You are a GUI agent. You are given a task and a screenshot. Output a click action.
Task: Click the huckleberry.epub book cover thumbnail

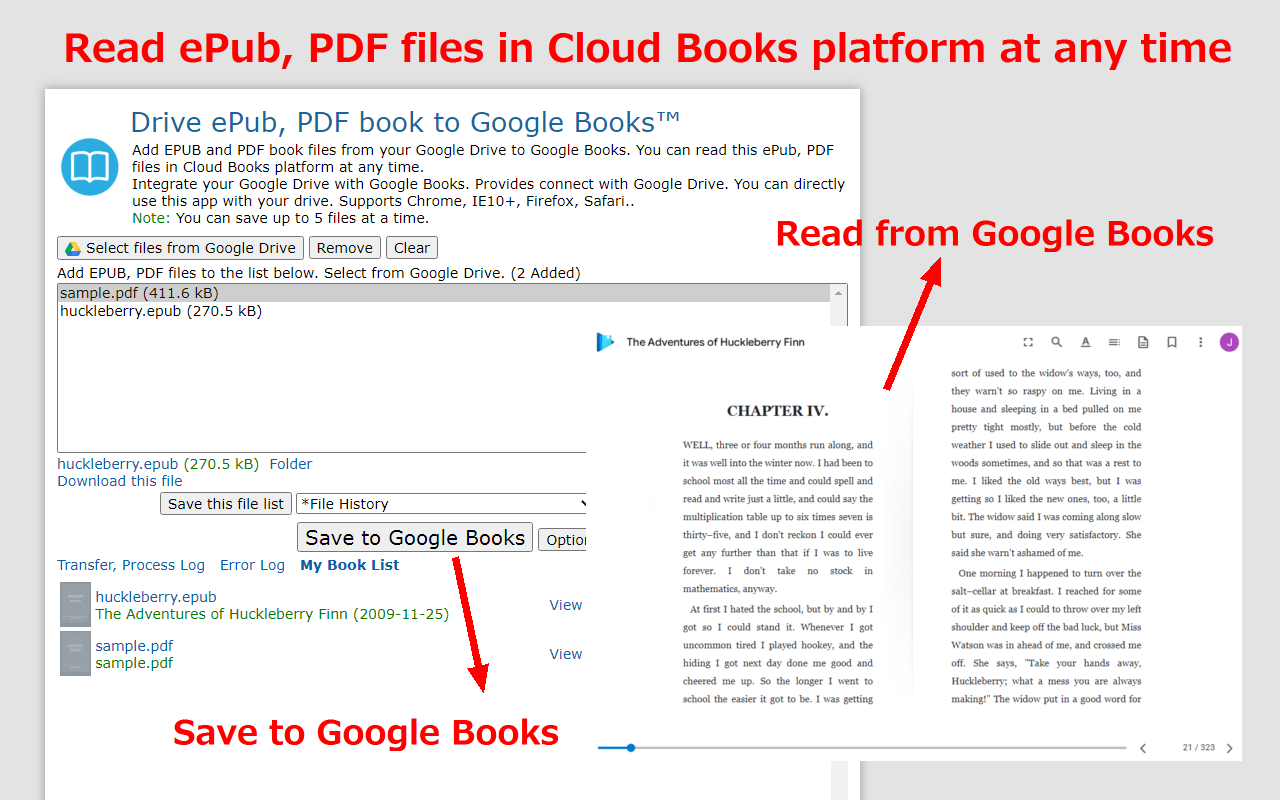coord(75,604)
